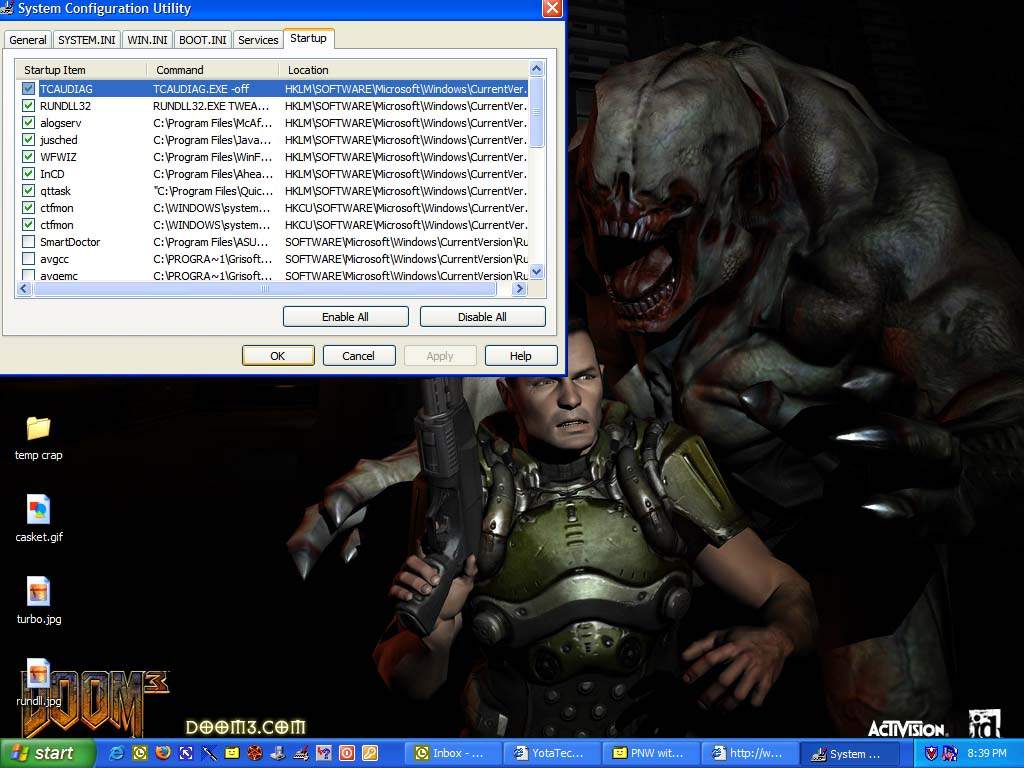Click the help question mark Quick Launch icon
The height and width of the screenshot is (768, 1024).
[x=324, y=753]
